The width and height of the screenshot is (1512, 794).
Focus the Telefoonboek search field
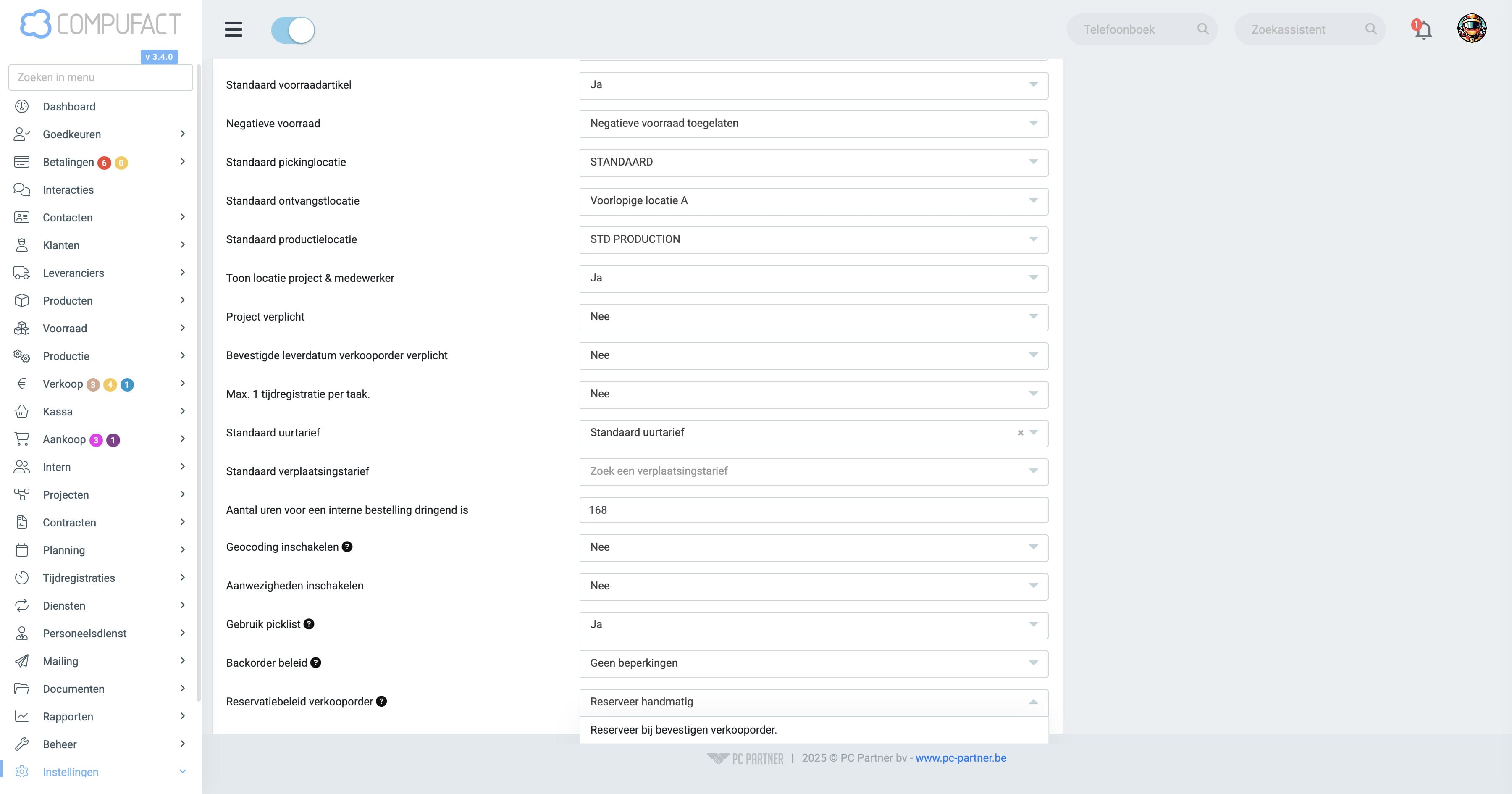[1142, 29]
